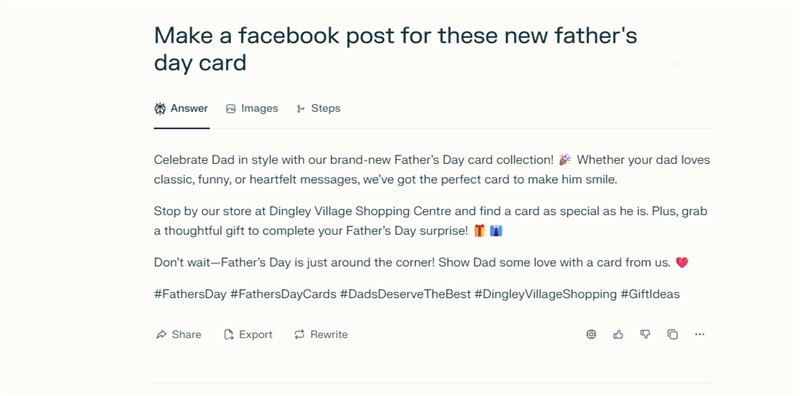Open the Images tab

coord(252,108)
